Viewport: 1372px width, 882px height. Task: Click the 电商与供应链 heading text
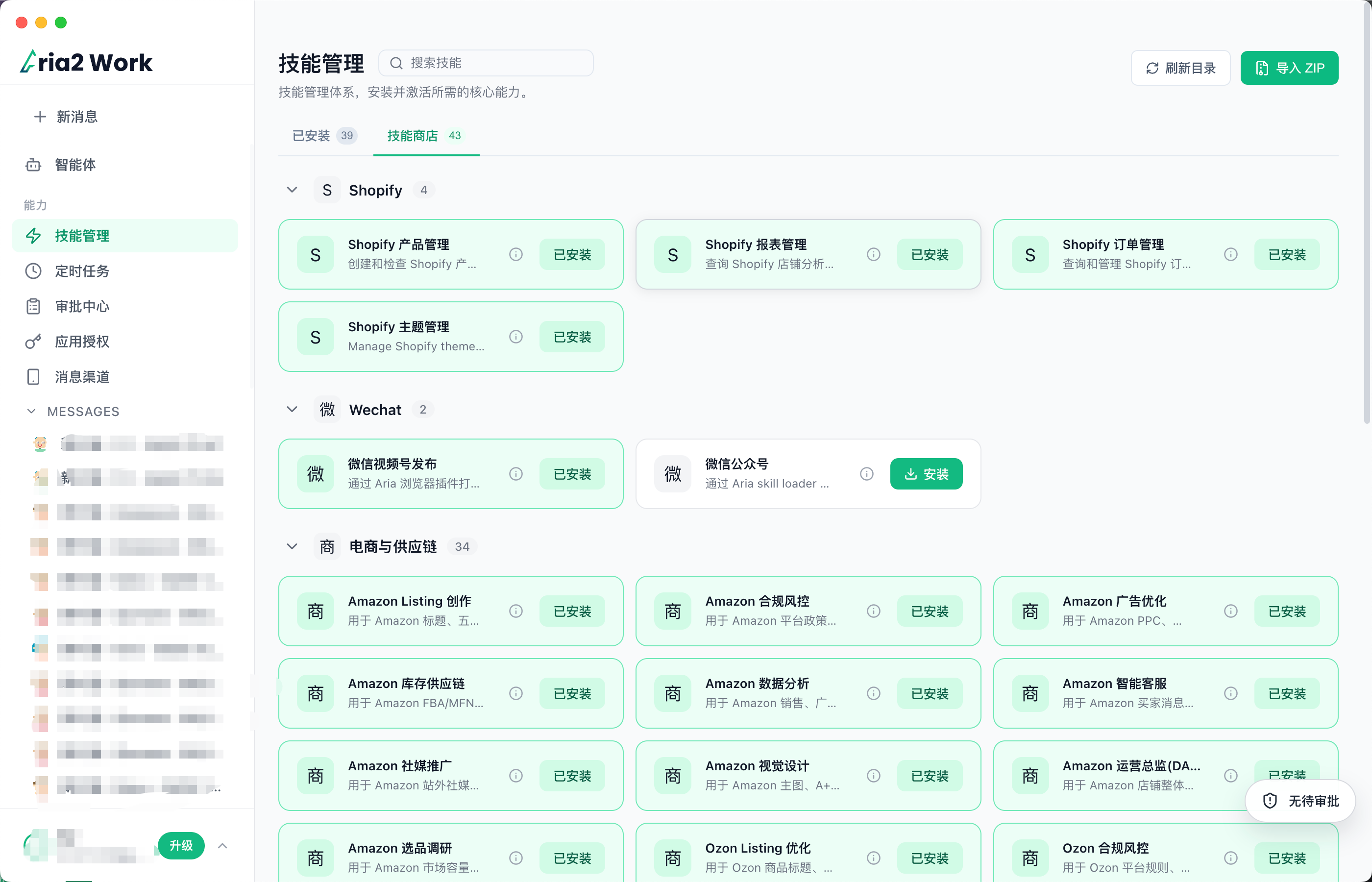pos(393,546)
